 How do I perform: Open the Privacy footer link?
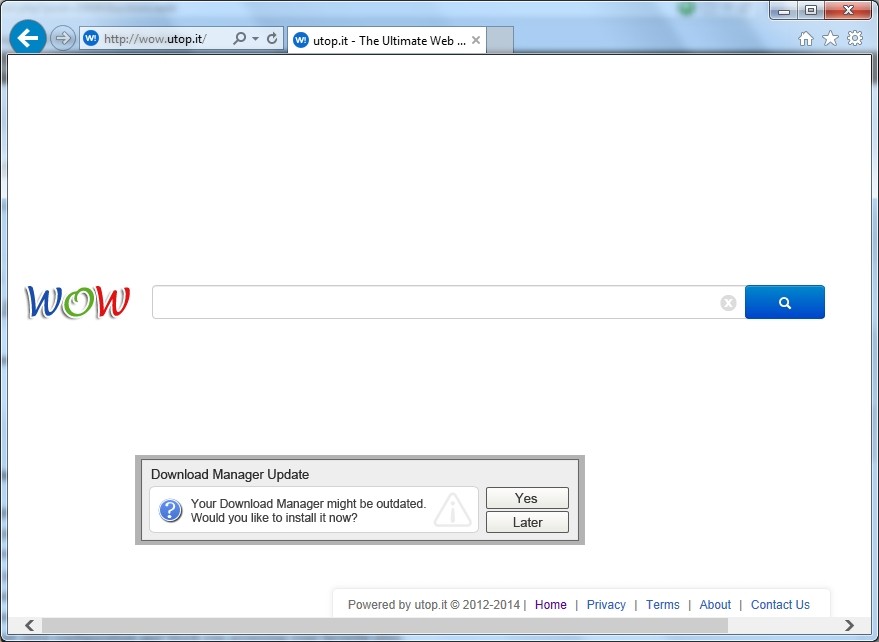pos(606,604)
